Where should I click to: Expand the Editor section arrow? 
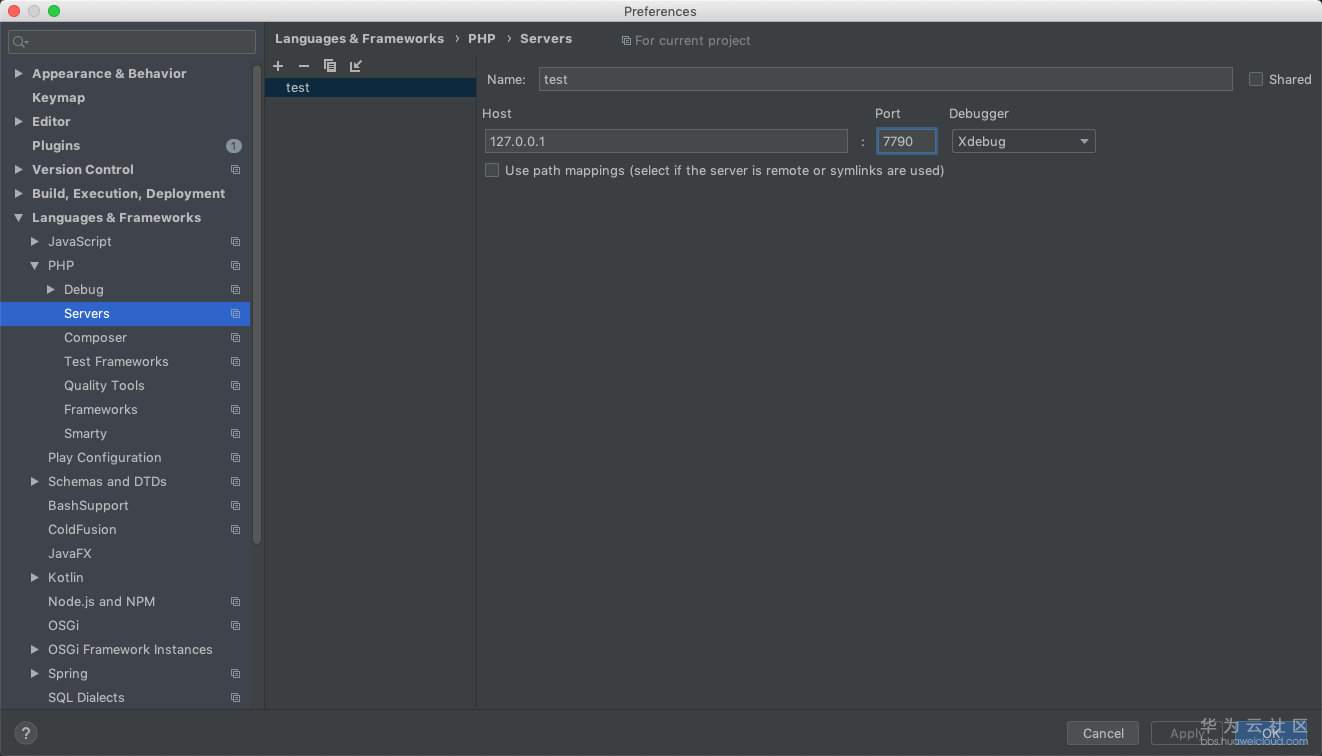18,122
